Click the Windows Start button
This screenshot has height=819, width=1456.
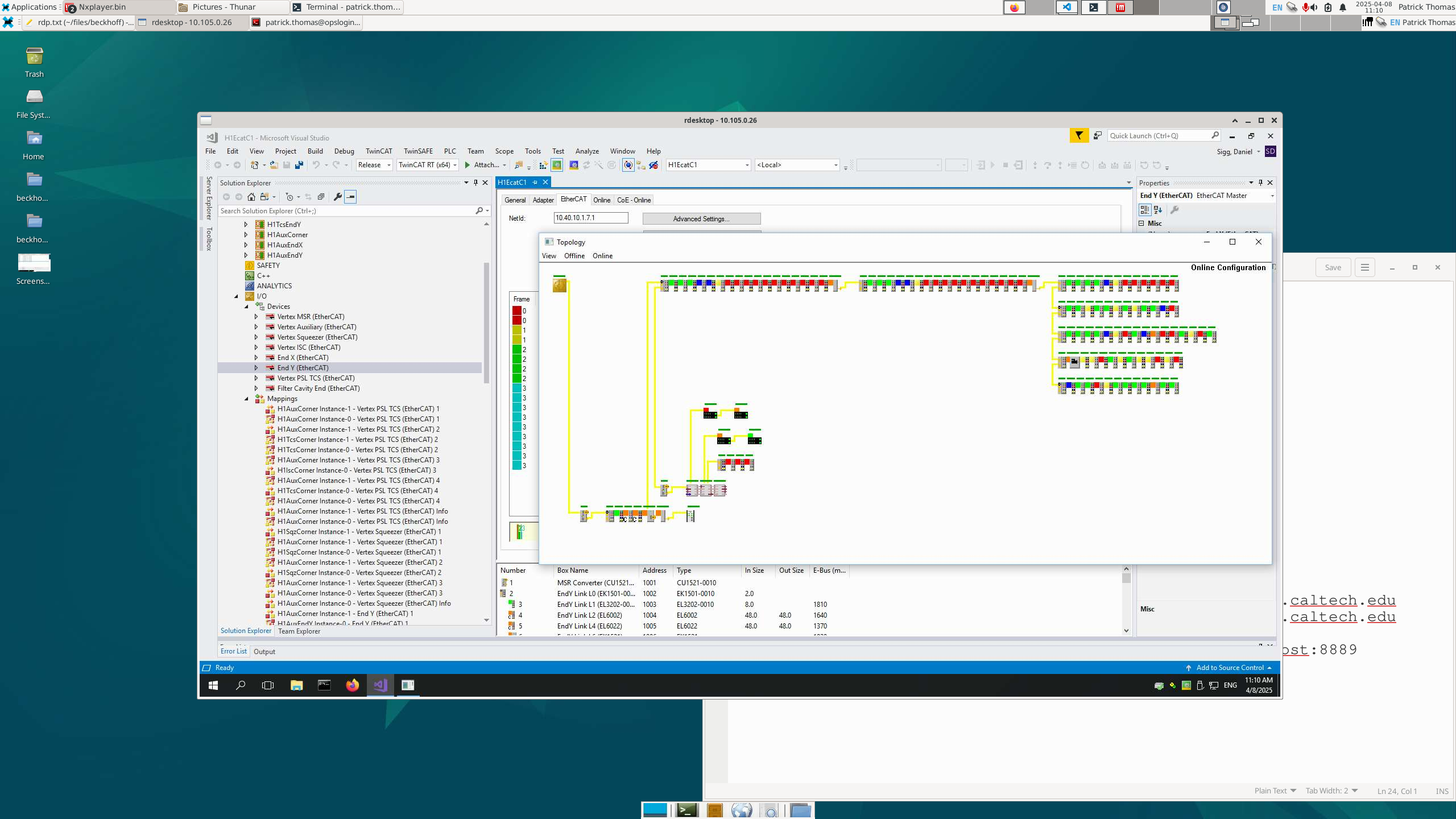click(x=213, y=685)
